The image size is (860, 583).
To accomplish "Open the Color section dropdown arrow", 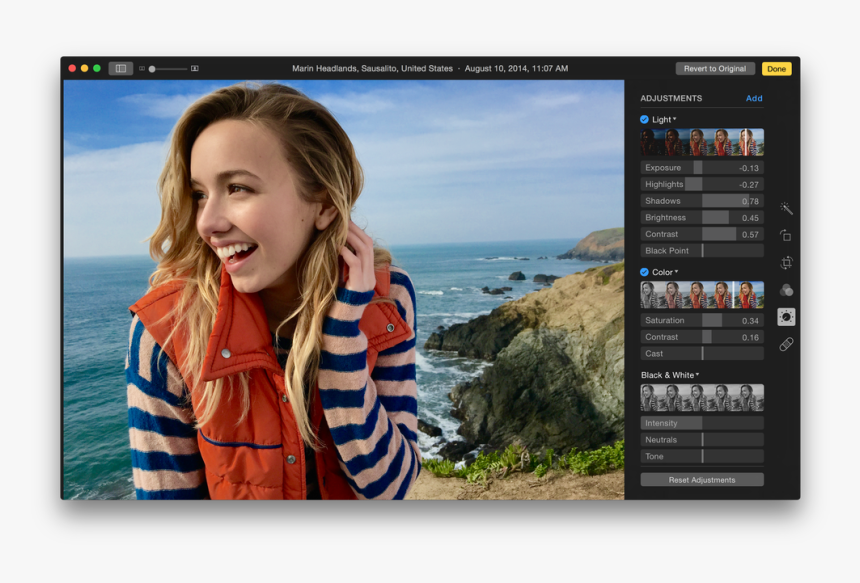I will 677,271.
